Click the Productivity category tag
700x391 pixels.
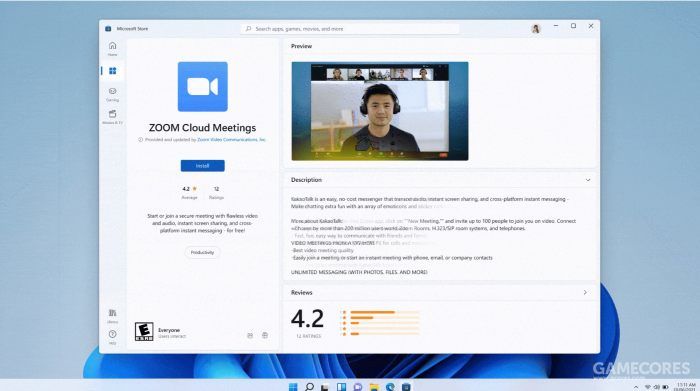coord(202,252)
